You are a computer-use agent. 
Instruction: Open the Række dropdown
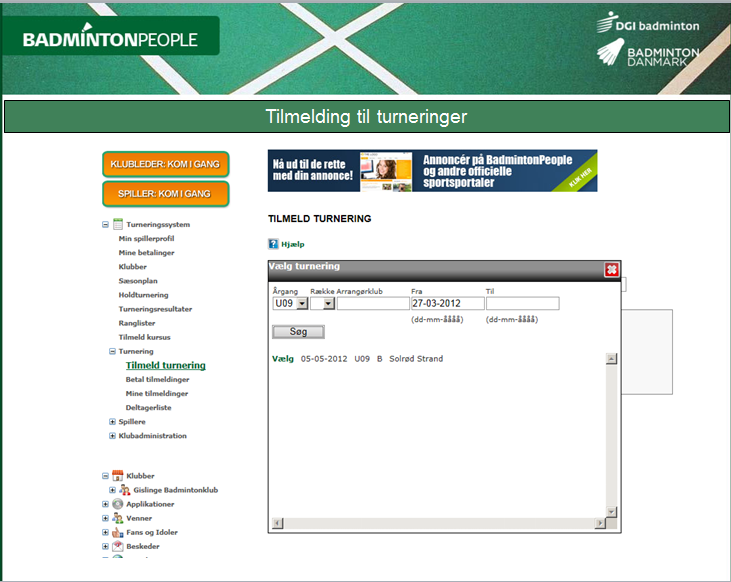[x=329, y=304]
